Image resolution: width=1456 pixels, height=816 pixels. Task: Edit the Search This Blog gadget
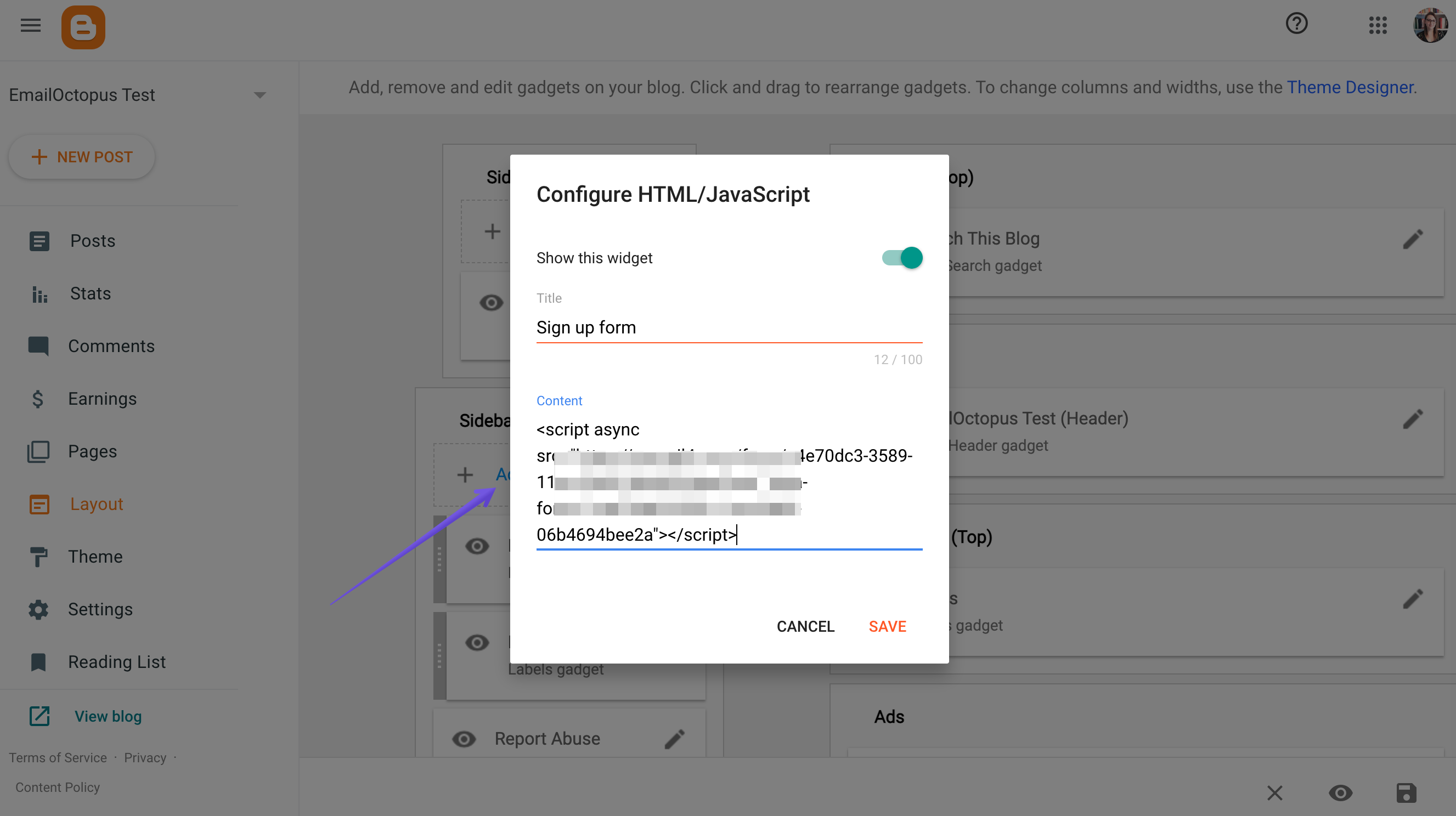pos(1413,239)
